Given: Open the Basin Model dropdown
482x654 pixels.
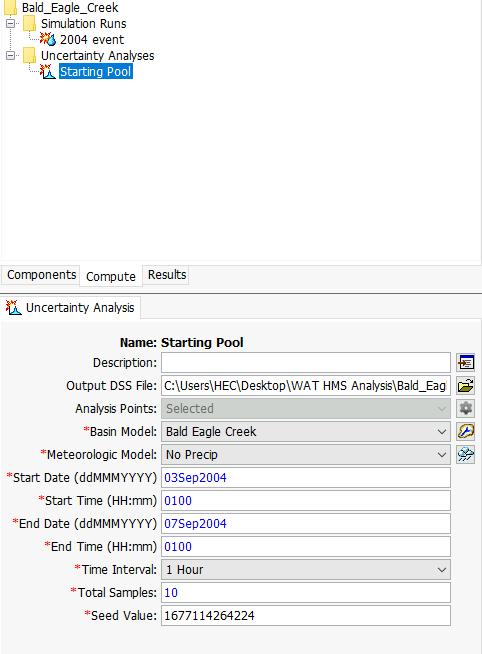Looking at the screenshot, I should click(306, 431).
